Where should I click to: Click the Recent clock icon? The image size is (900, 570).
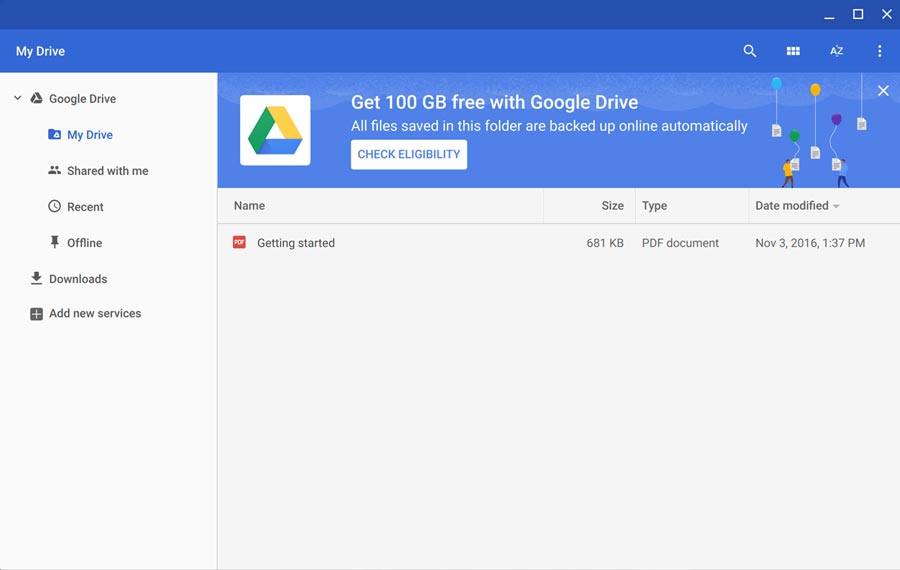[55, 206]
